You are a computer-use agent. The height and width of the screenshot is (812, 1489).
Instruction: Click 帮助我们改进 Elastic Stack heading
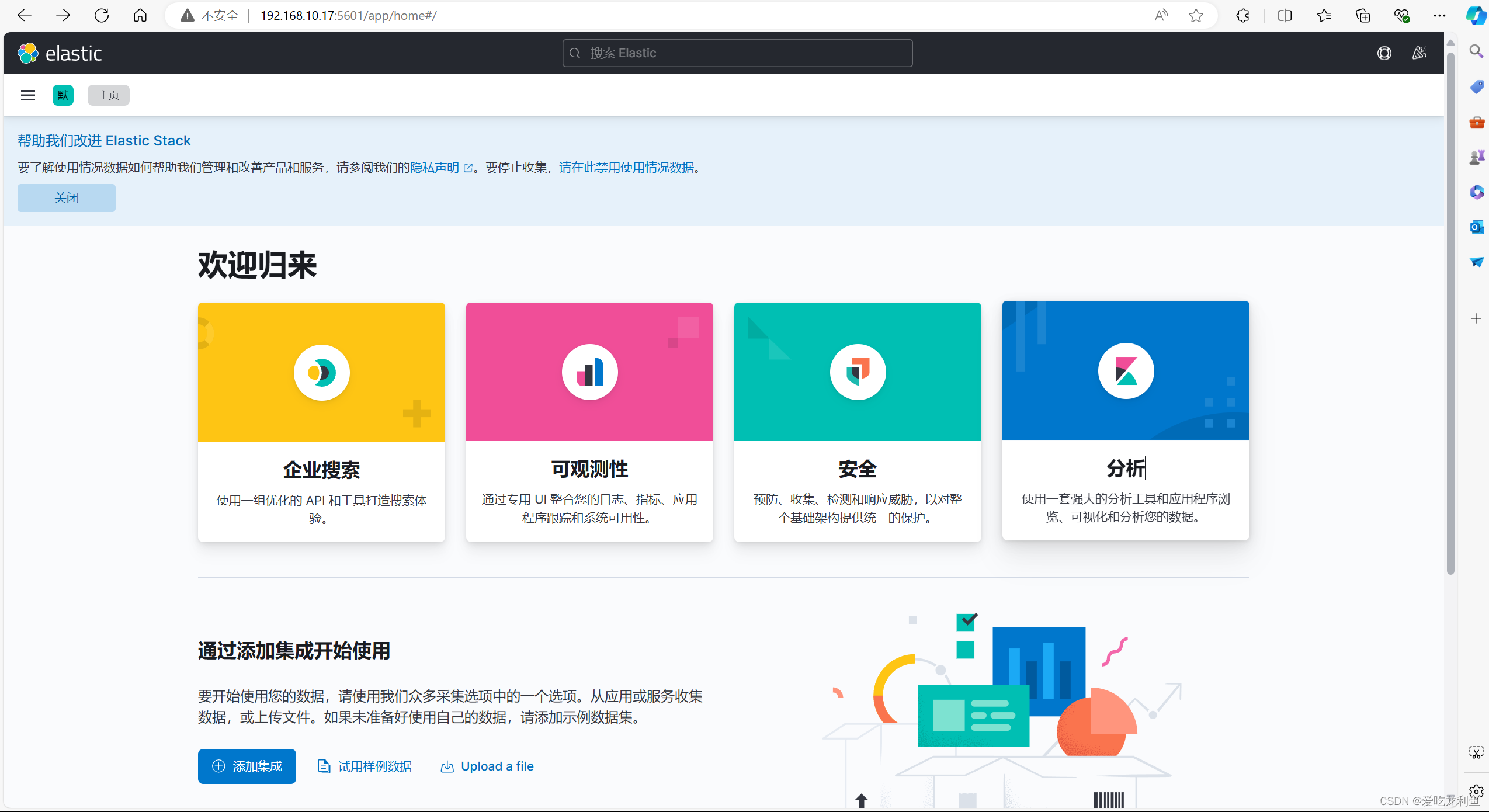point(104,141)
